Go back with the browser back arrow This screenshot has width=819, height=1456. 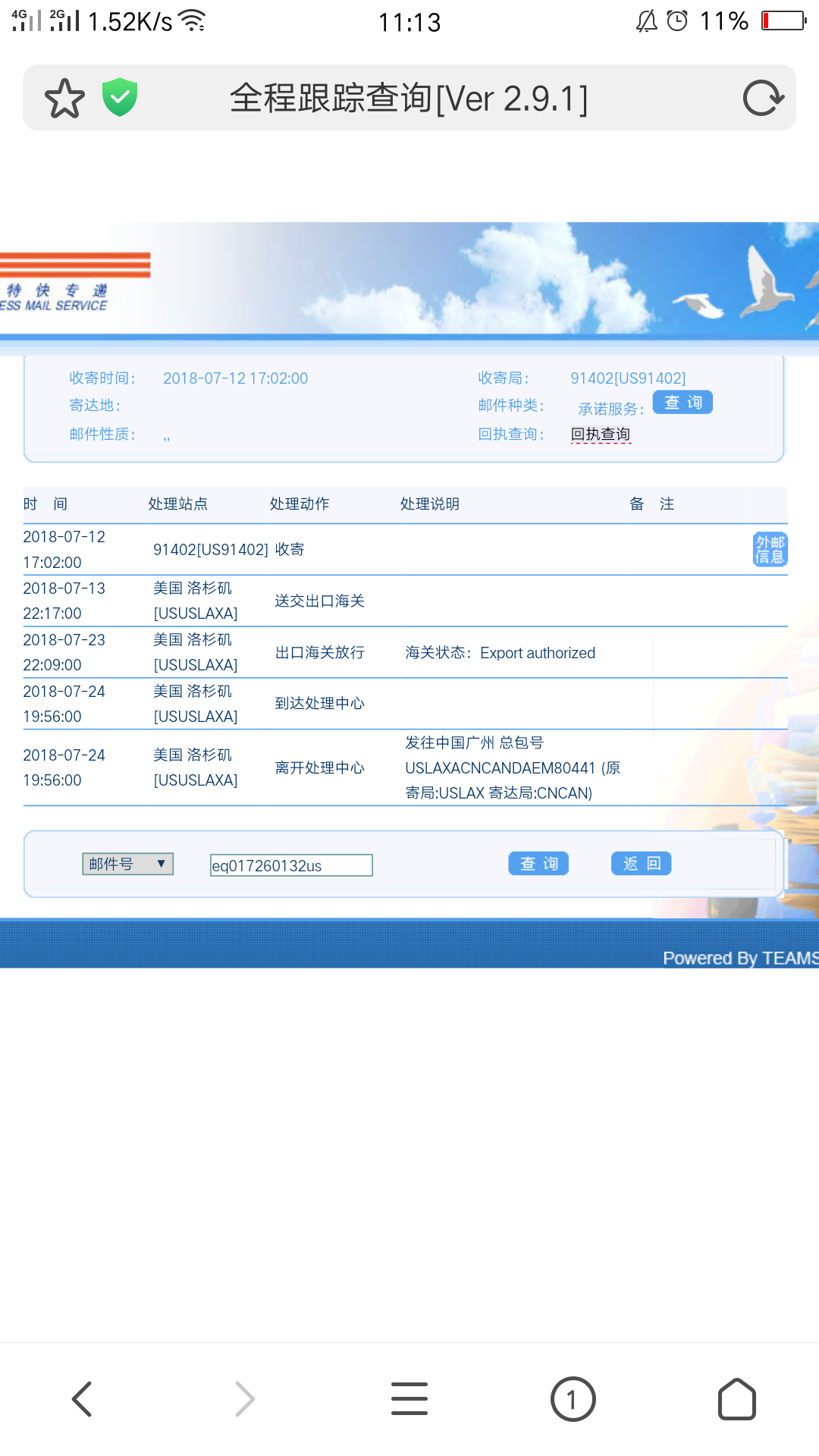point(82,1399)
